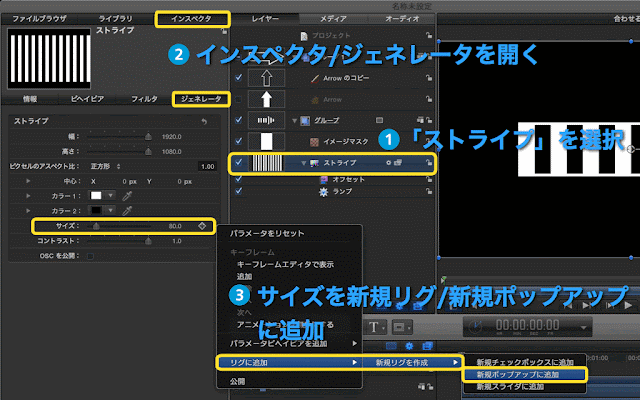Click the 幅 slider handle

(x=148, y=137)
